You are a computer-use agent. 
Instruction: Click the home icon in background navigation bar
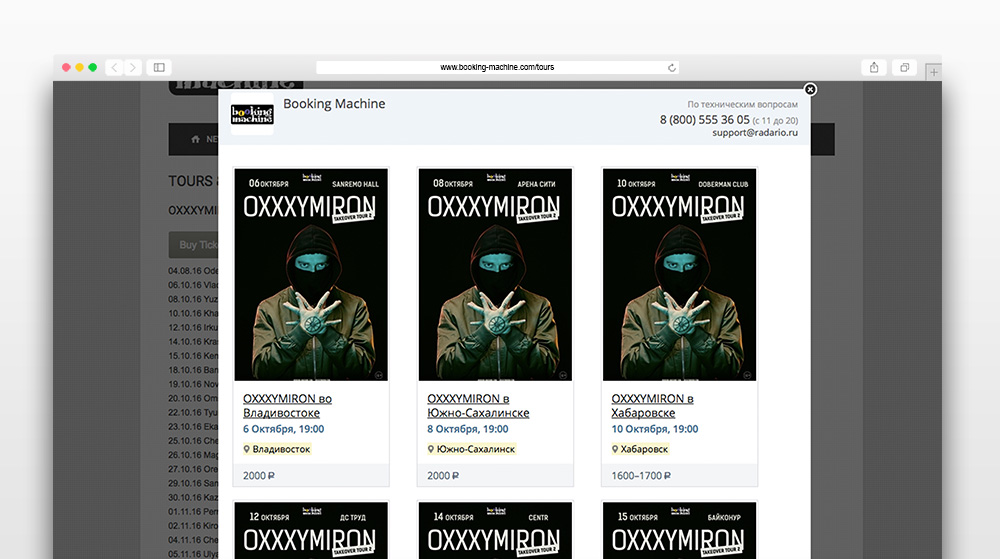pyautogui.click(x=195, y=139)
